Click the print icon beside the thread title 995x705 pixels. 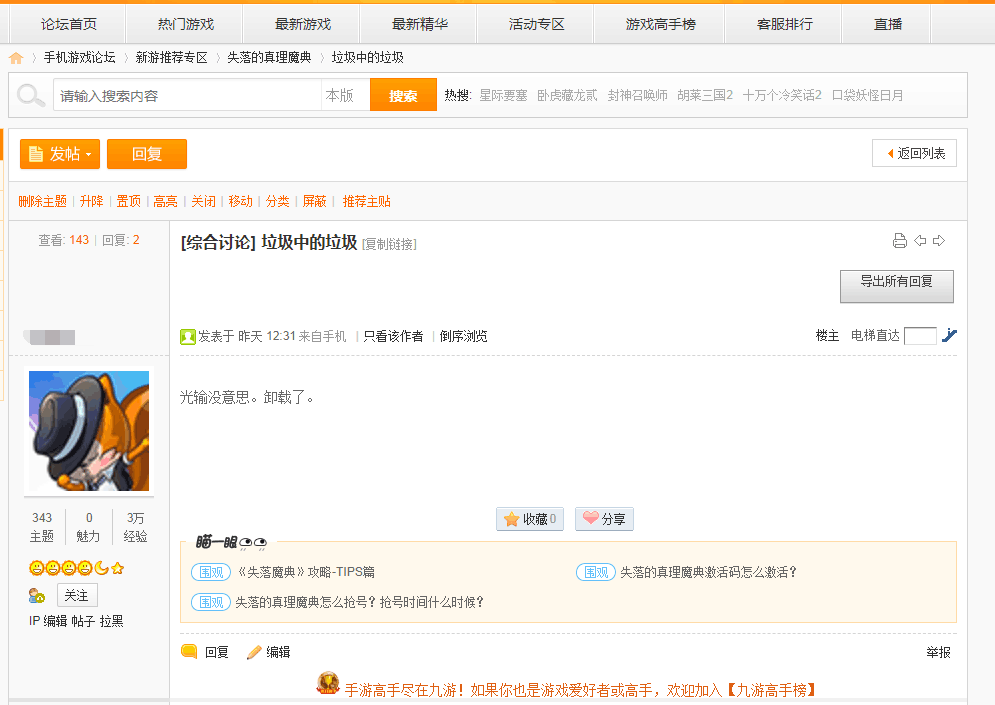(899, 240)
